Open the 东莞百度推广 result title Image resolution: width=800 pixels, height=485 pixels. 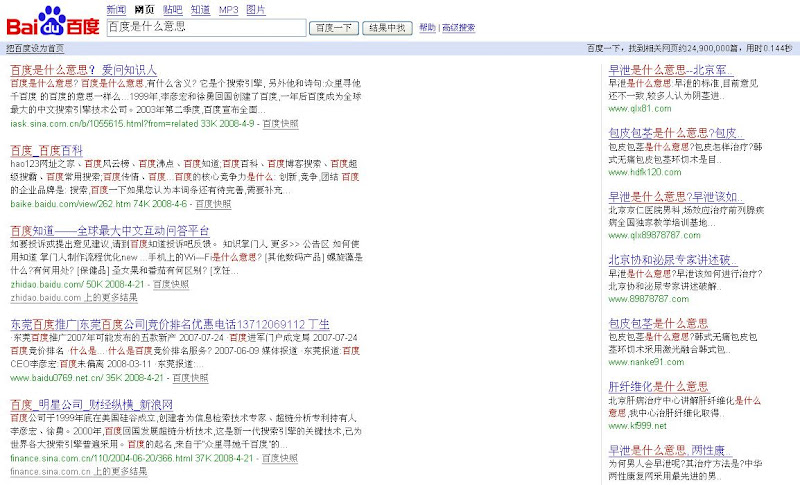pyautogui.click(x=170, y=324)
